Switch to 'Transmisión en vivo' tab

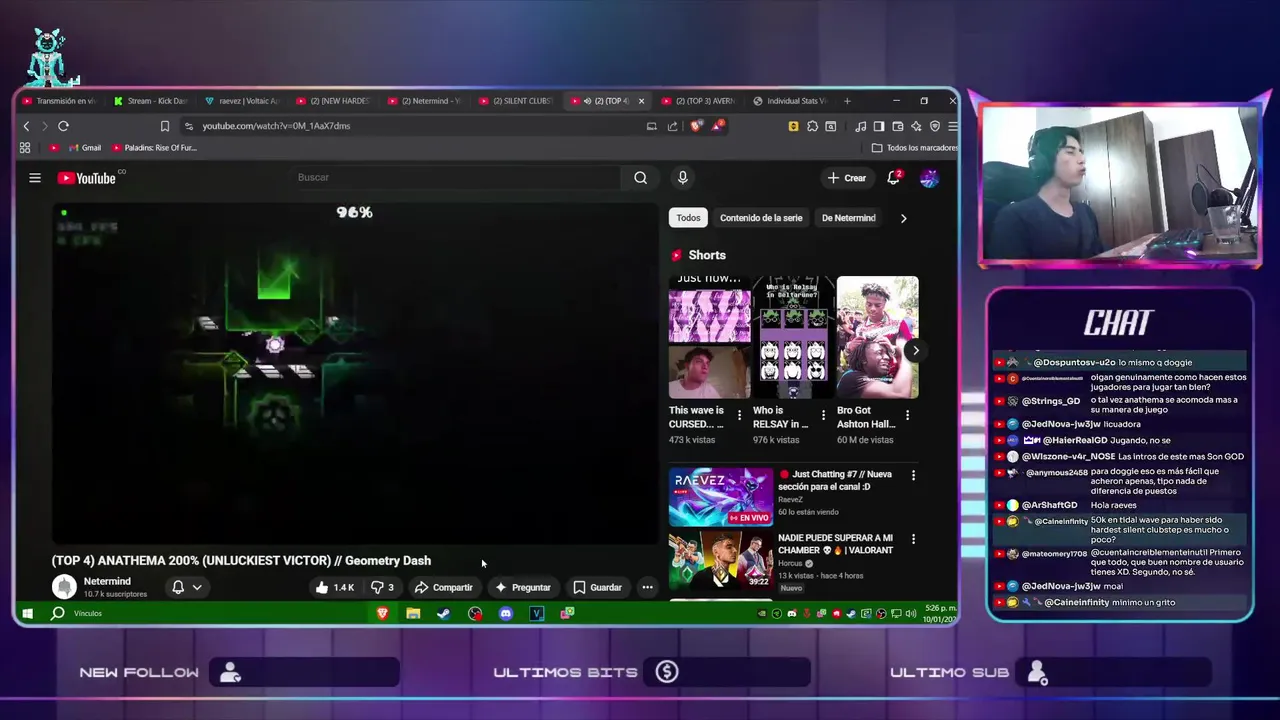pyautogui.click(x=58, y=101)
